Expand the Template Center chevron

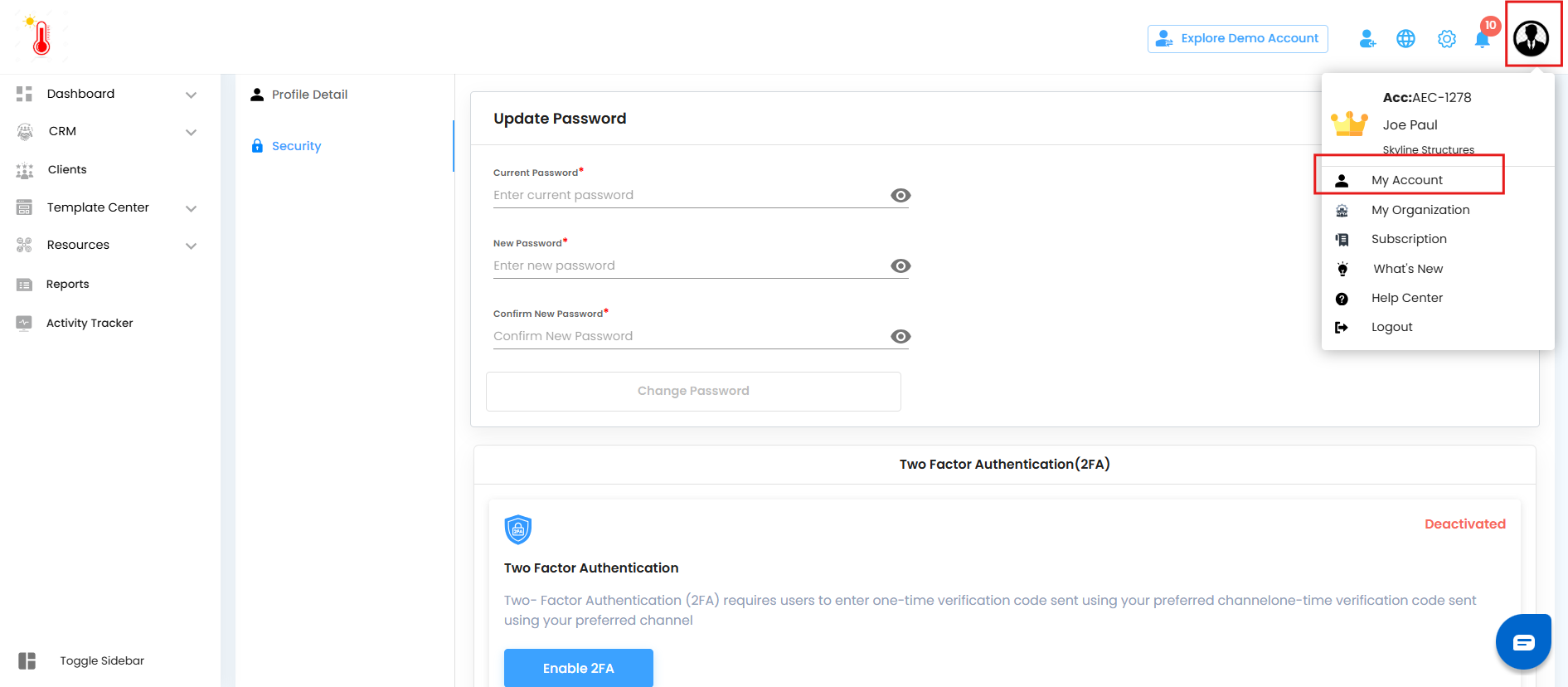(x=191, y=208)
